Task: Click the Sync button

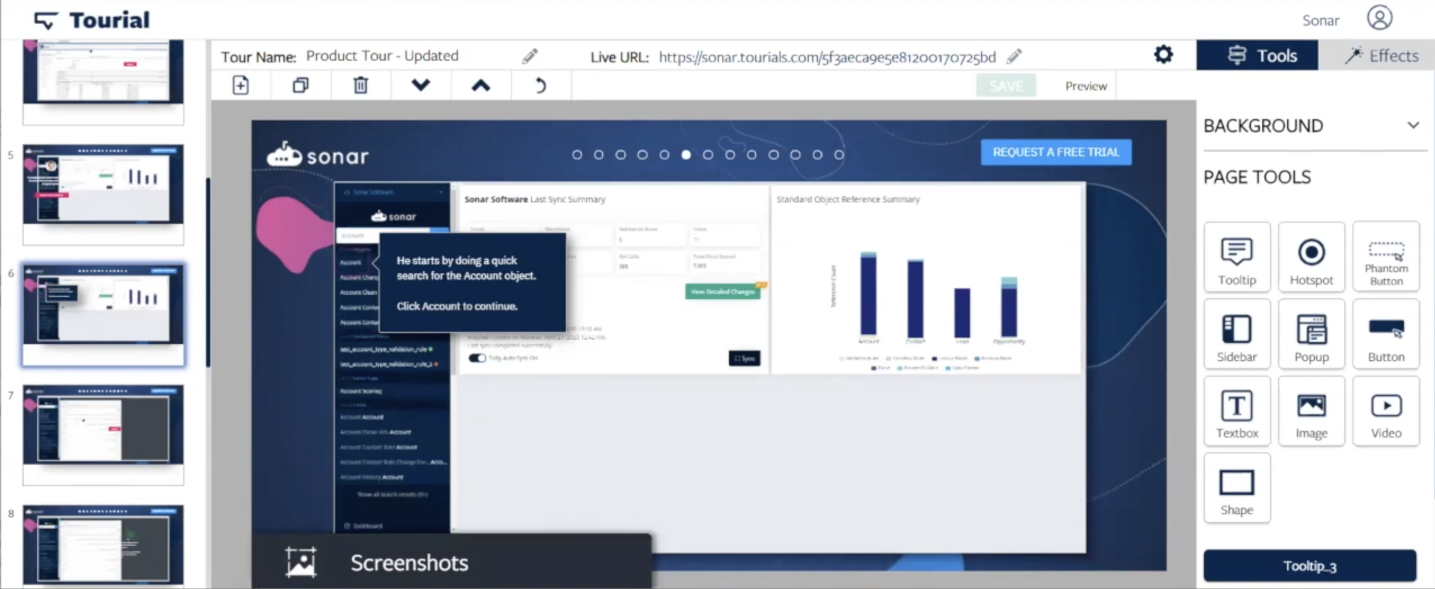Action: (744, 358)
